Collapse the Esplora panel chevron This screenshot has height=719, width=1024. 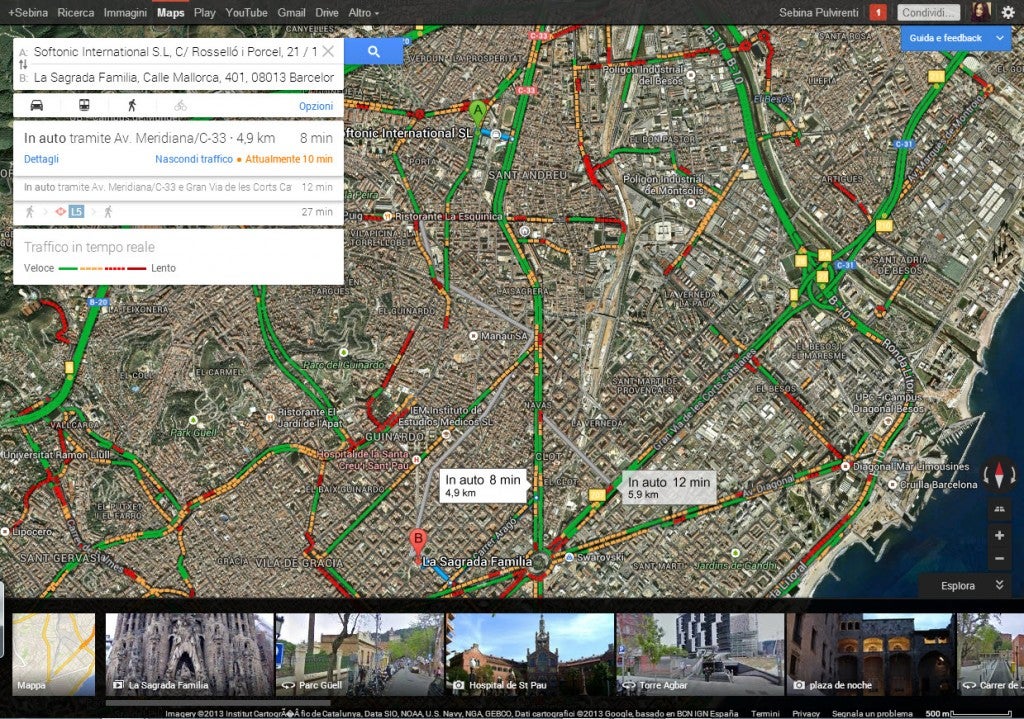pos(999,585)
